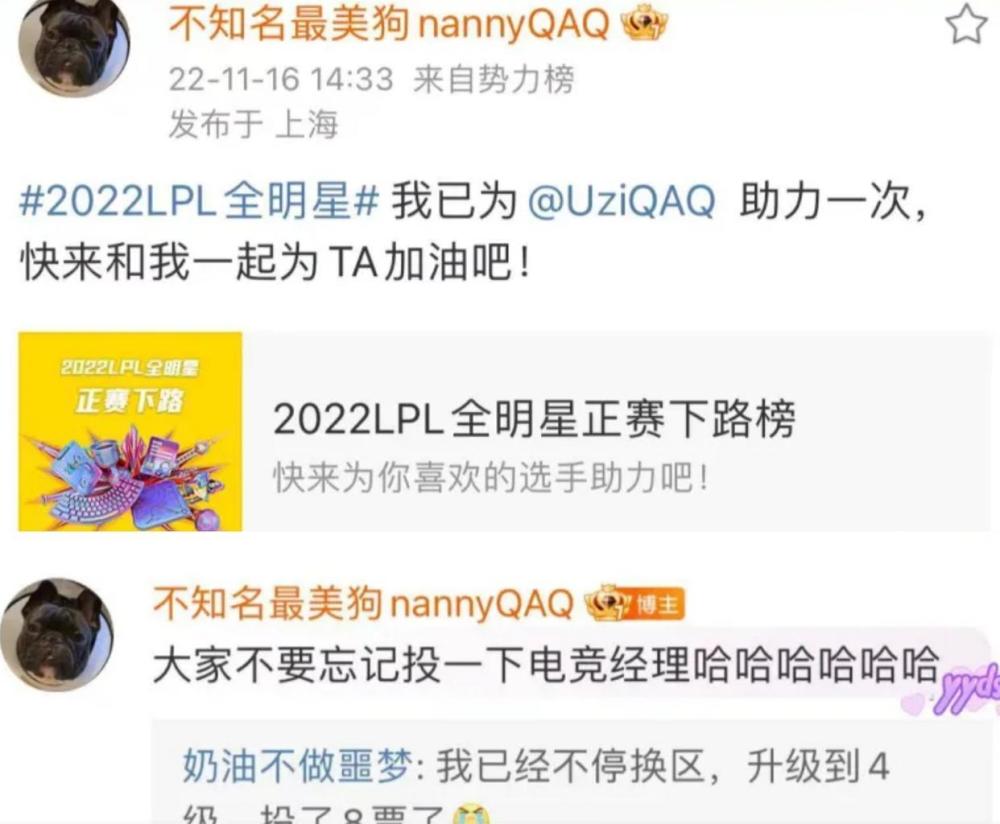Tap the quoted reply 我已经不停换区 text
Viewport: 1000px width, 824px height.
570,765
